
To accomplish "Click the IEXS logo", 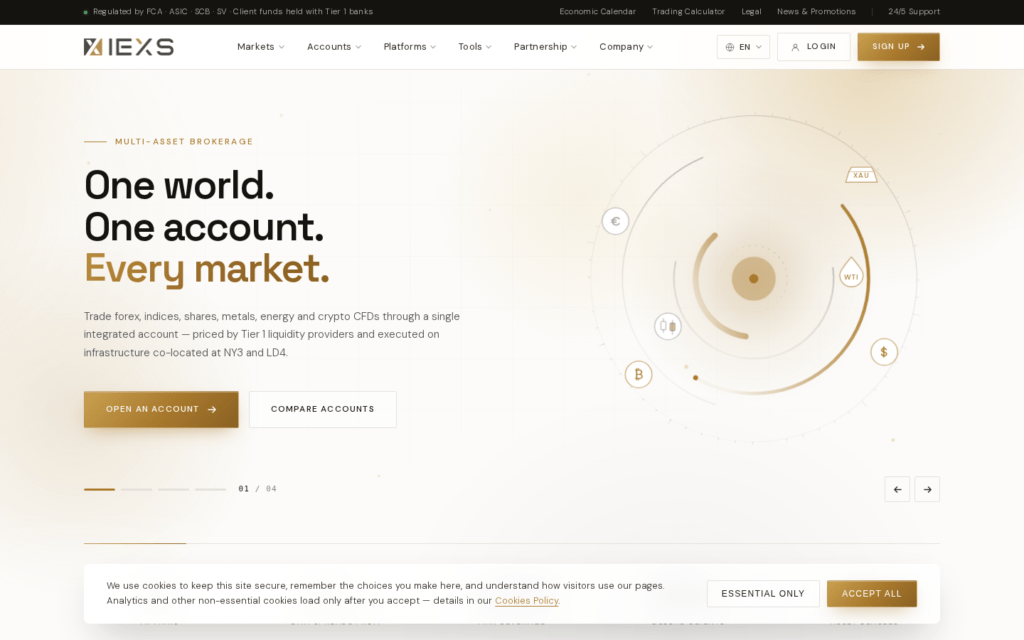I will [x=129, y=47].
